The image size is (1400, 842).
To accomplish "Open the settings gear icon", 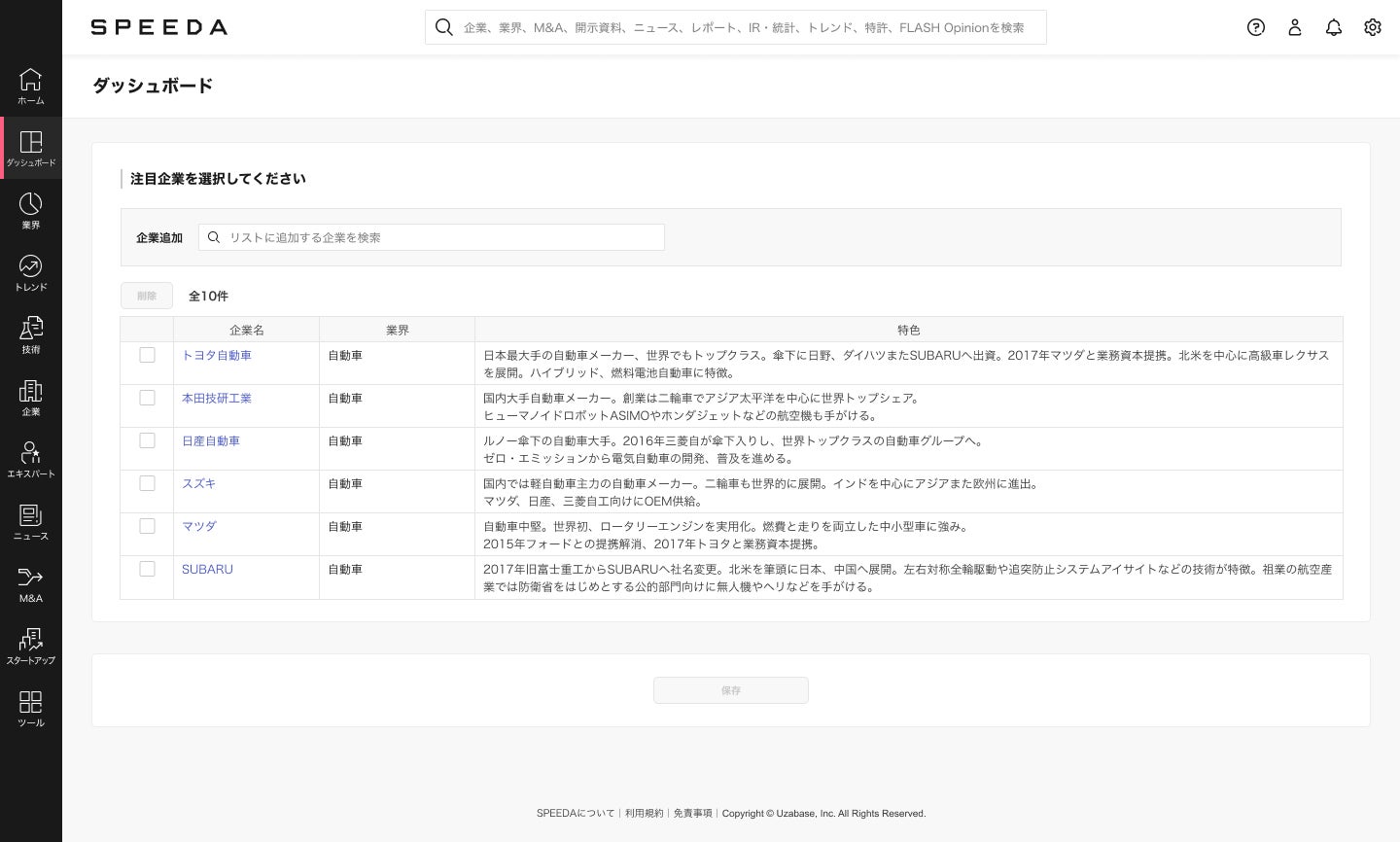I will pos(1373,27).
